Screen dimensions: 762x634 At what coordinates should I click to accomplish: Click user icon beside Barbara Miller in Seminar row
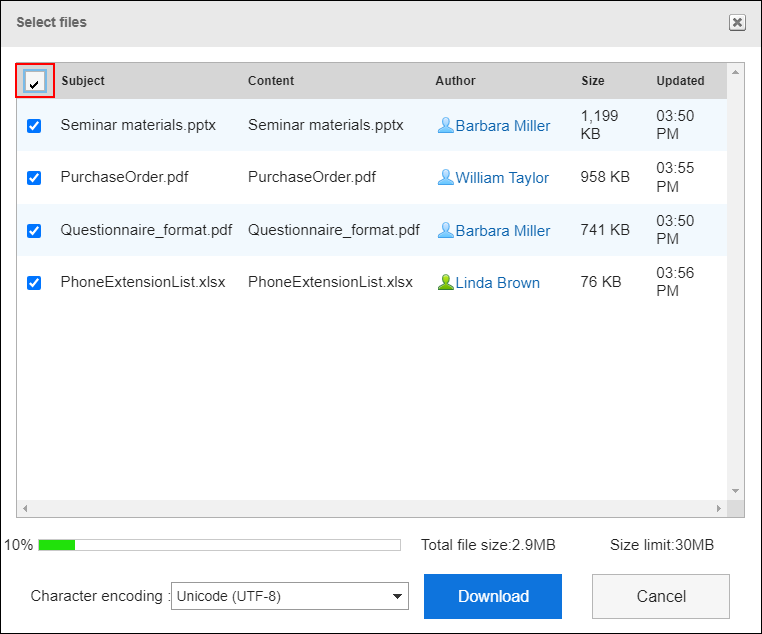point(445,125)
